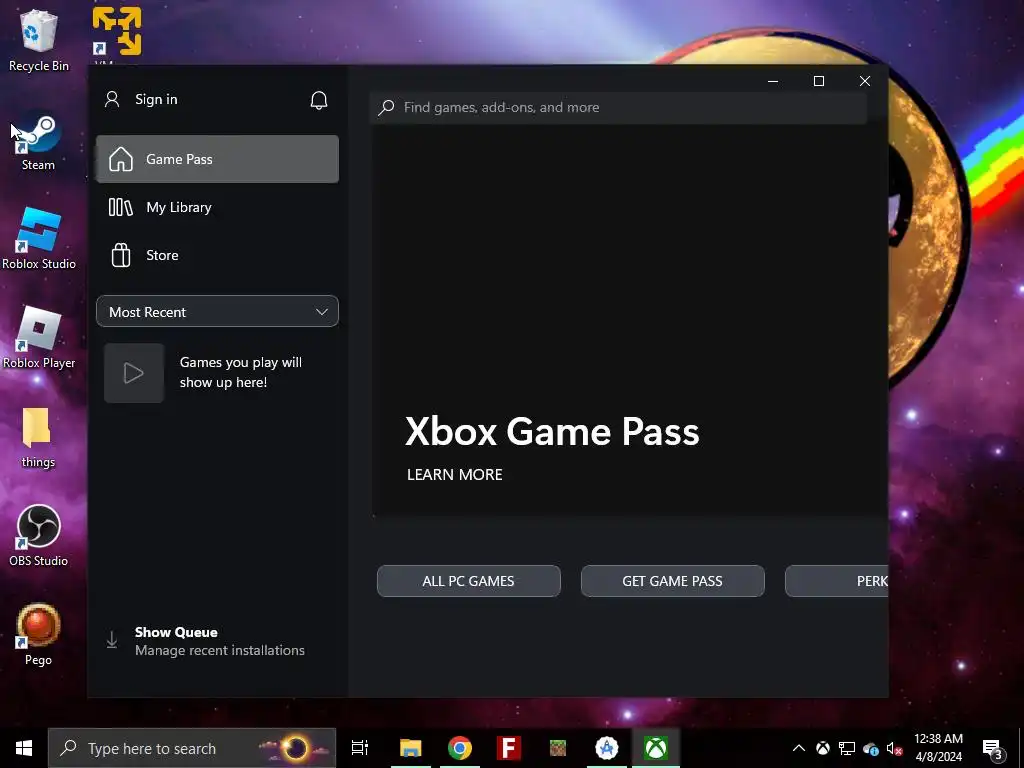Select Steam desktop shortcut

39,142
